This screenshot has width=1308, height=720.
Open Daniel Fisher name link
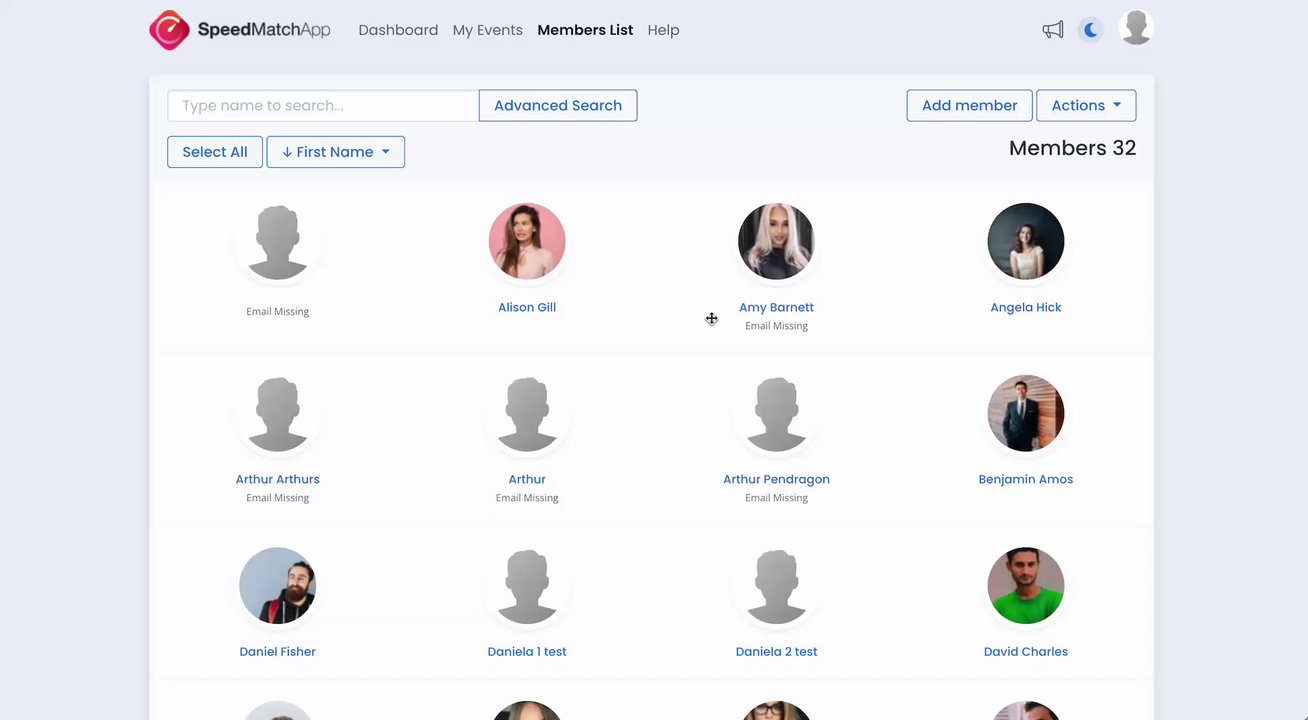pyautogui.click(x=277, y=651)
